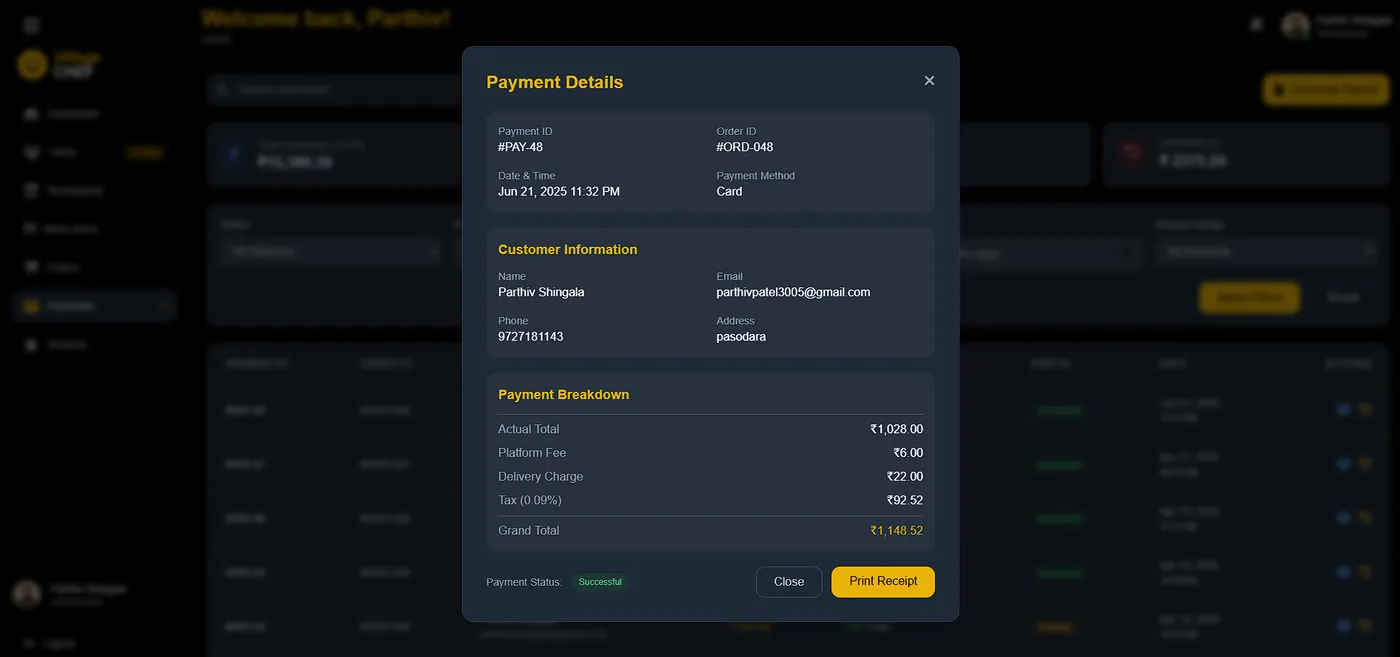Click the phone number 9727181143

pos(531,336)
